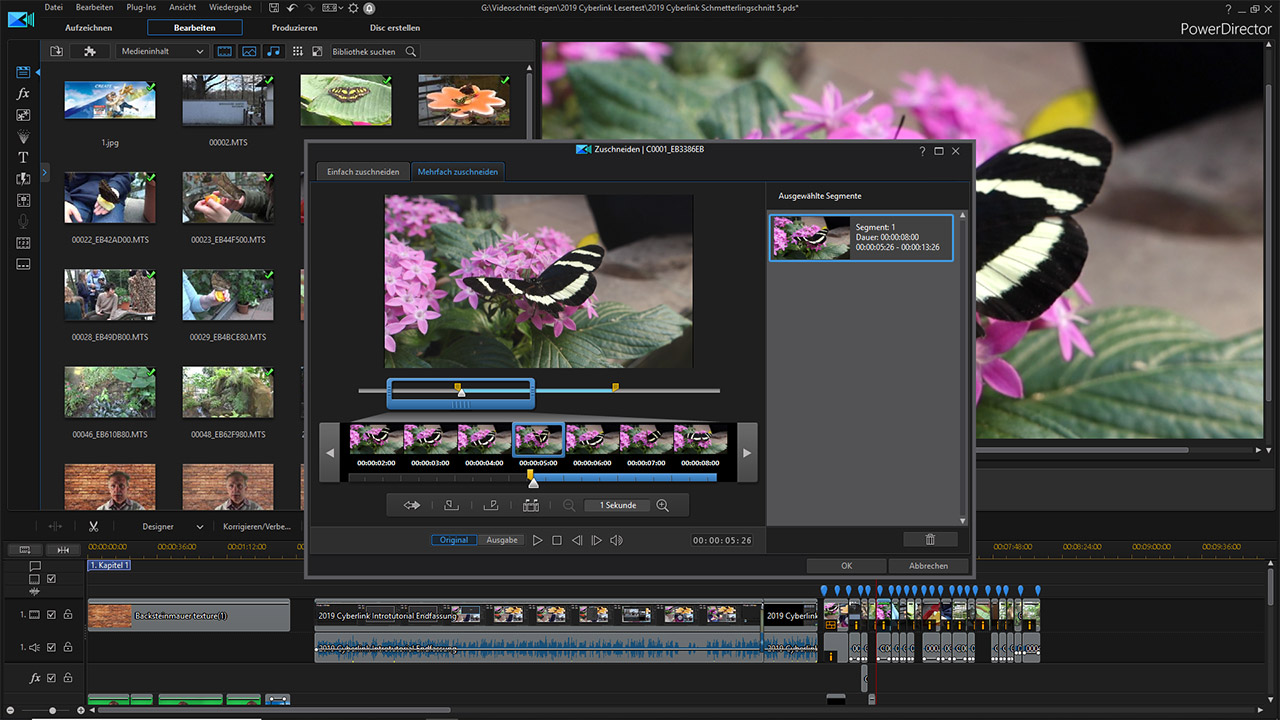Screen dimensions: 1280x720
Task: Expand the collapsed side panel arrow
Action: 45,173
